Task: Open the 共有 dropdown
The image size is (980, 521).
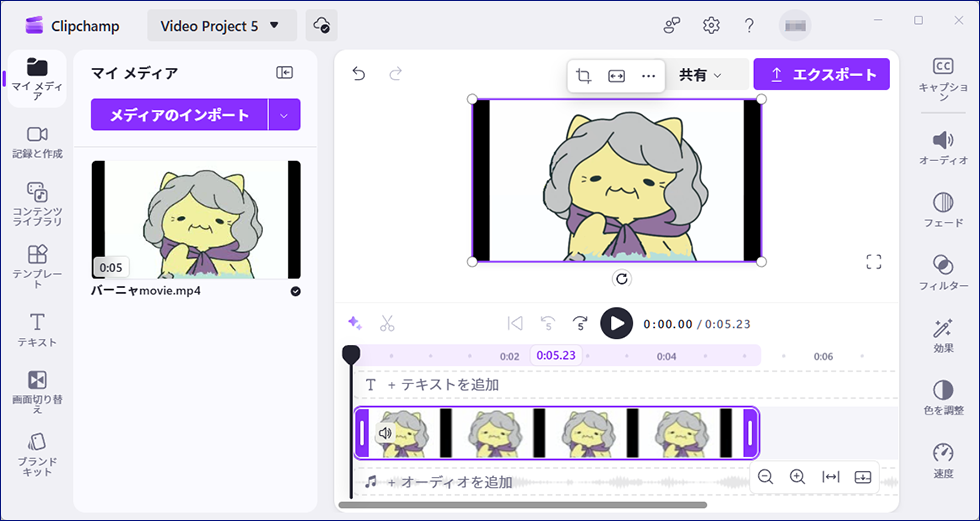Action: (x=700, y=75)
